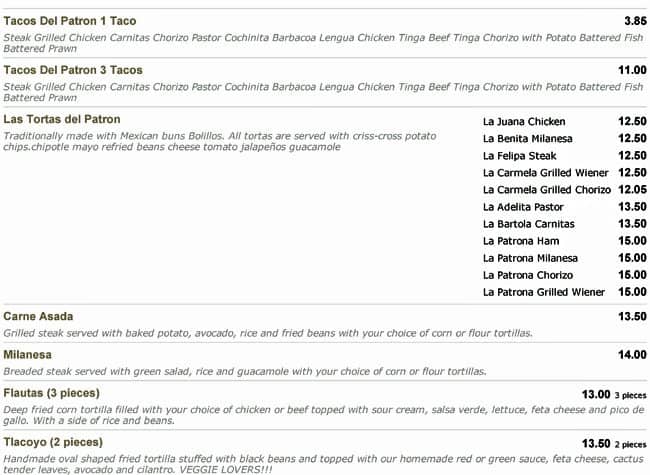650x475 pixels.
Task: Pick La Adelita Pastor torta
Action: tap(522, 207)
